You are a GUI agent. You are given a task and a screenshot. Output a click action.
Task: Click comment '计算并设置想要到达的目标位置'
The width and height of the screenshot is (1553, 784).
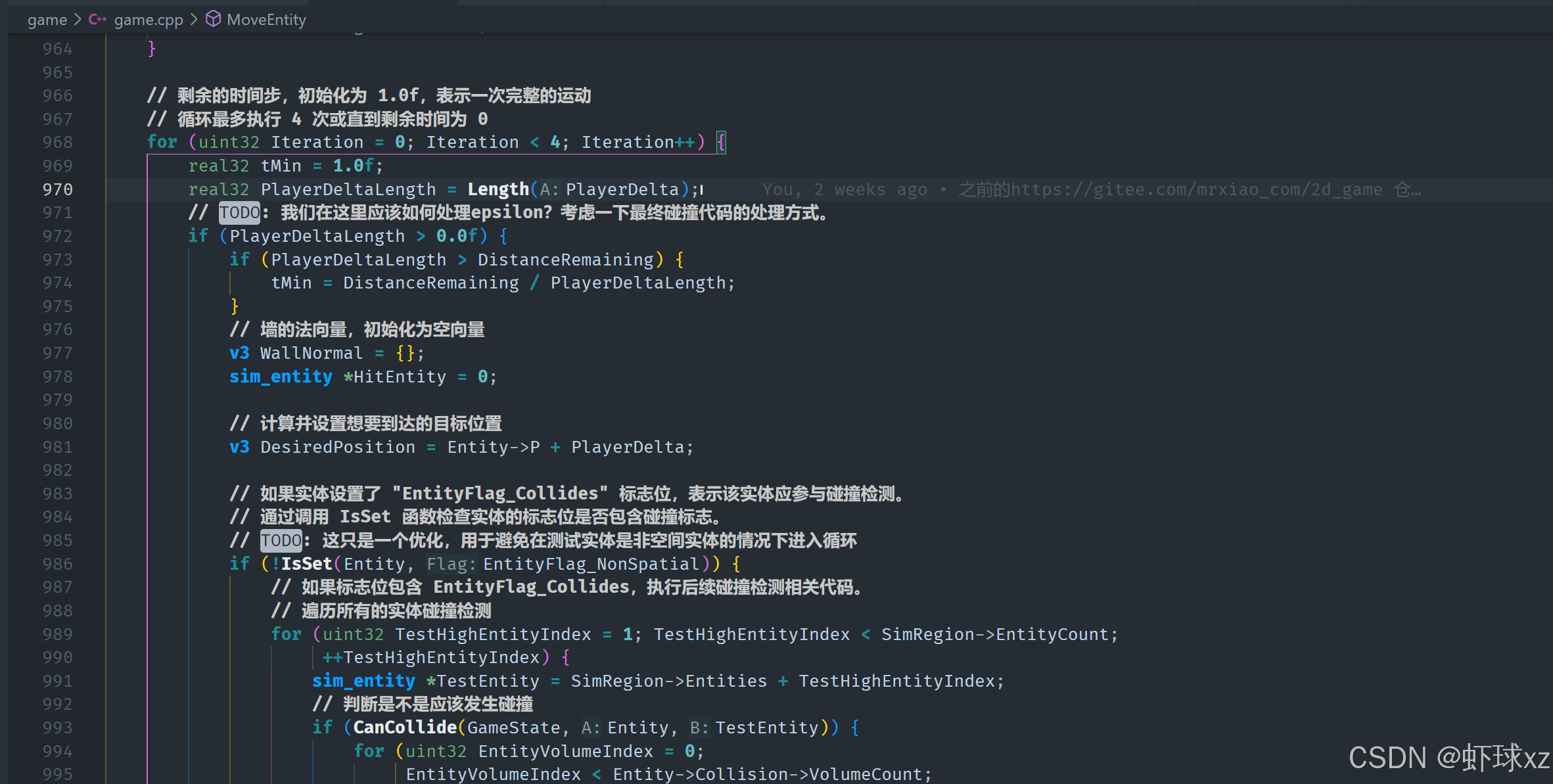[x=381, y=423]
